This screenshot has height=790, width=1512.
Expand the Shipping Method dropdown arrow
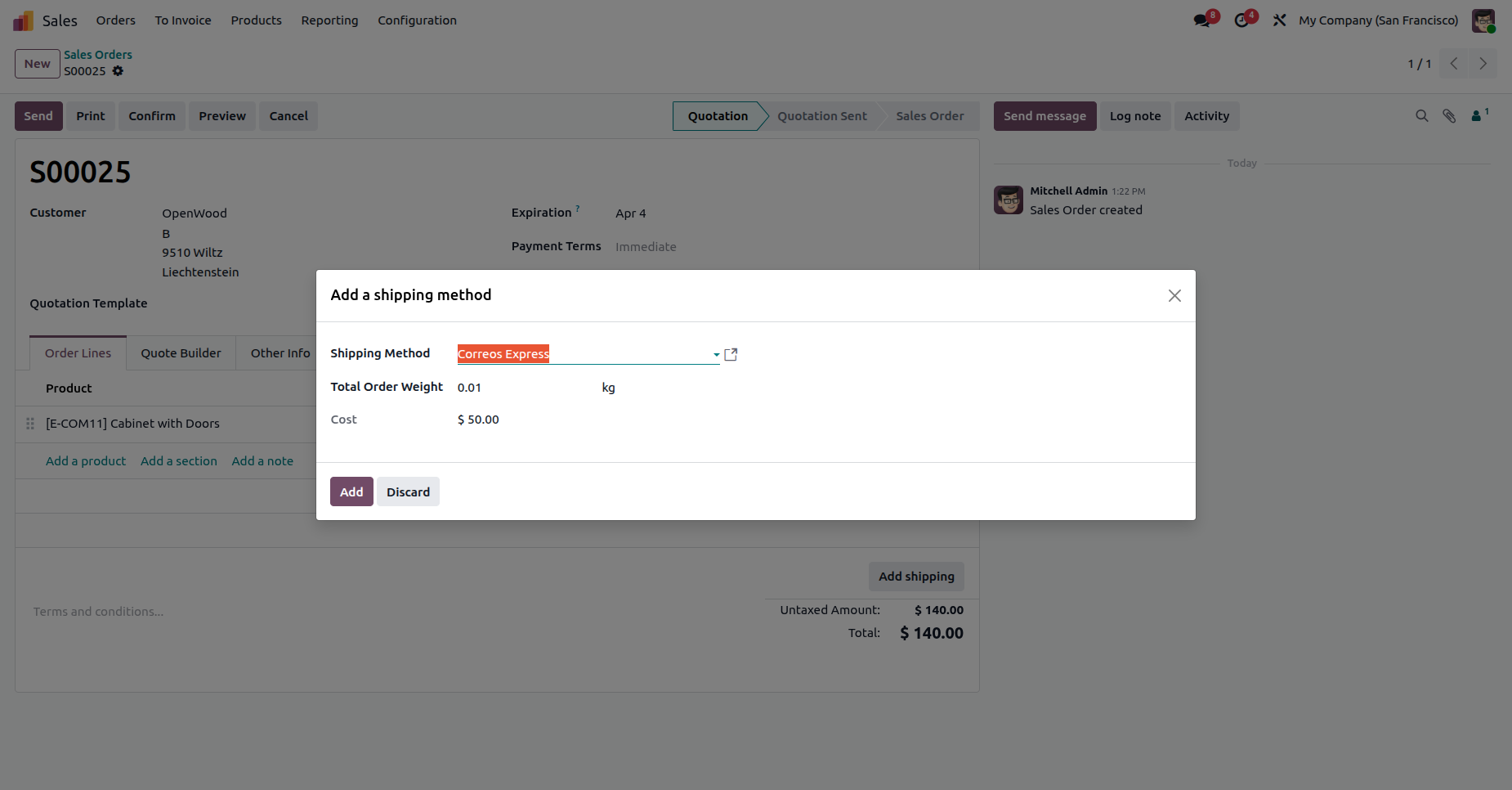pyautogui.click(x=716, y=354)
